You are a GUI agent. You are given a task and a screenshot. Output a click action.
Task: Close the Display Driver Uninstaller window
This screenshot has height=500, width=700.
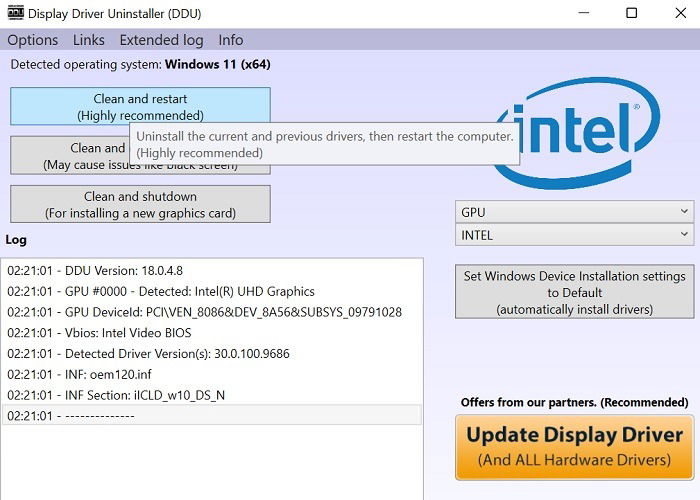(x=680, y=13)
